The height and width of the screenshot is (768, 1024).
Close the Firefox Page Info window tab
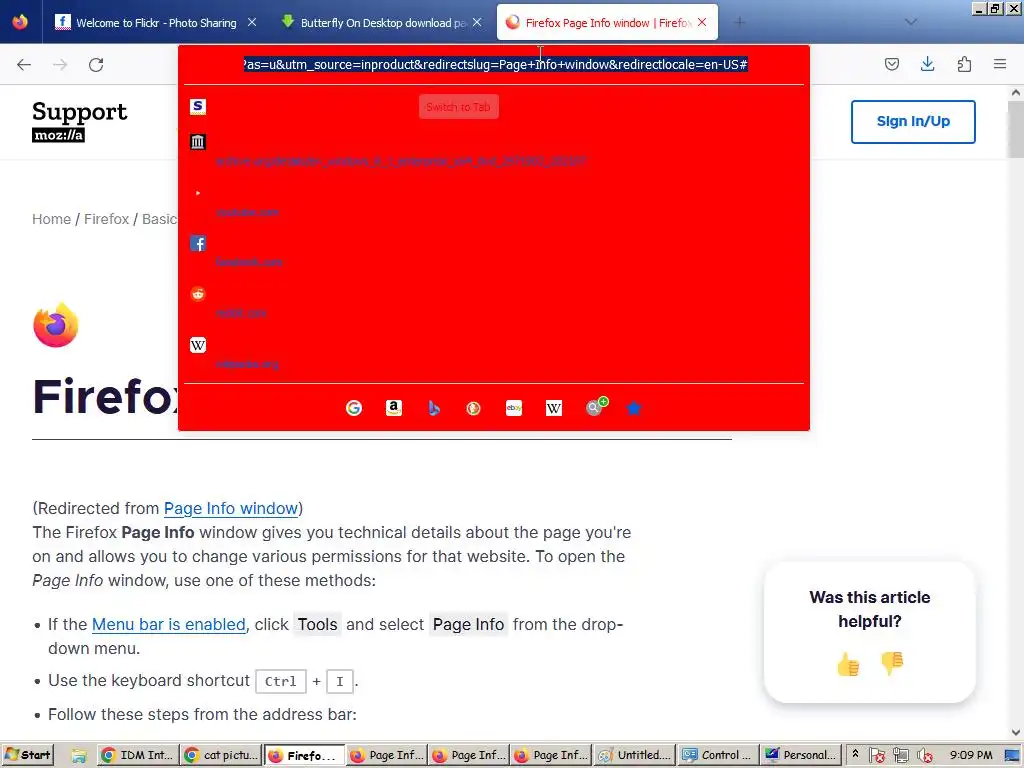coord(702,22)
